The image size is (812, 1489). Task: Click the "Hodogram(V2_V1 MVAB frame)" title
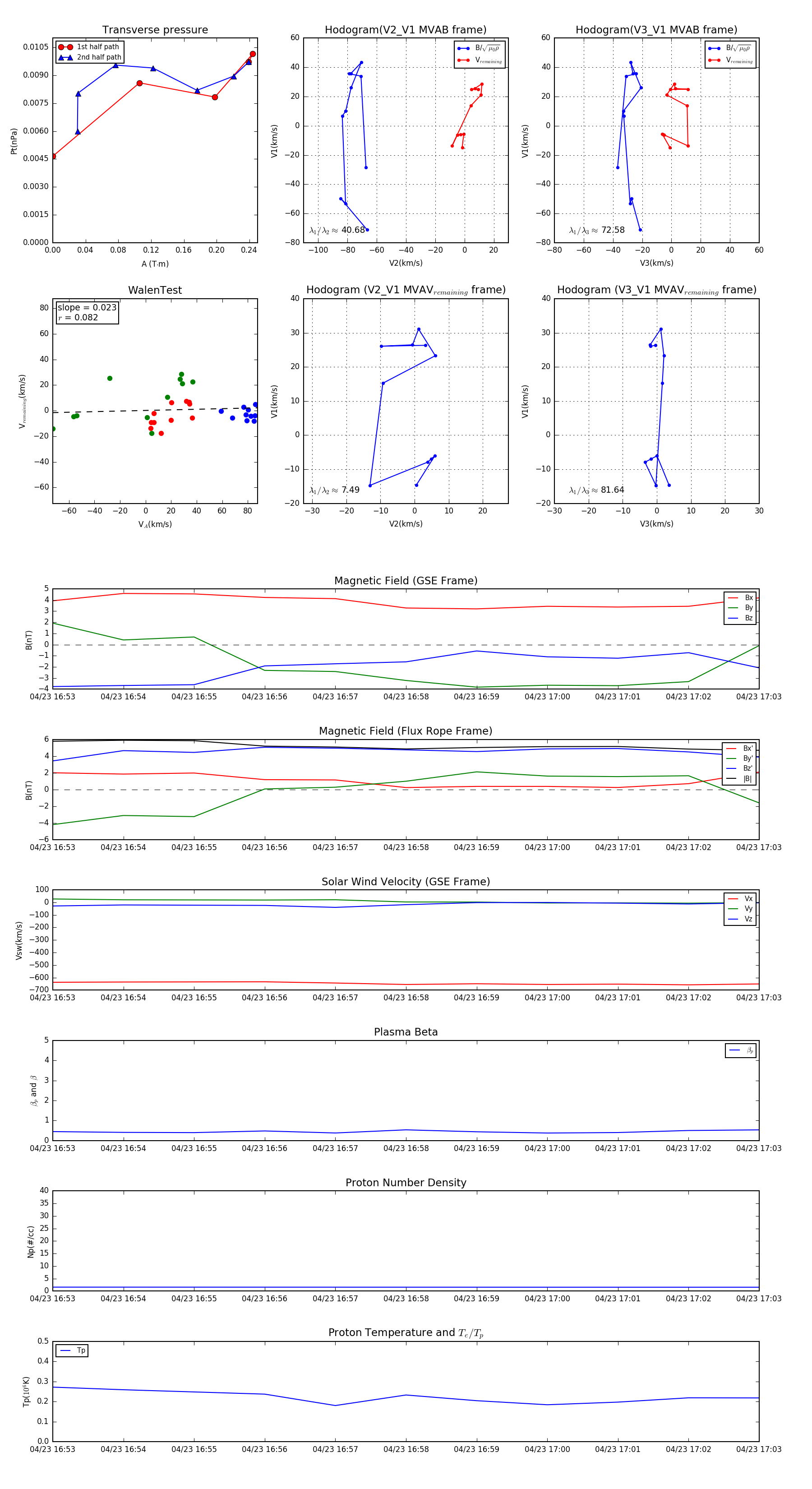pos(405,30)
